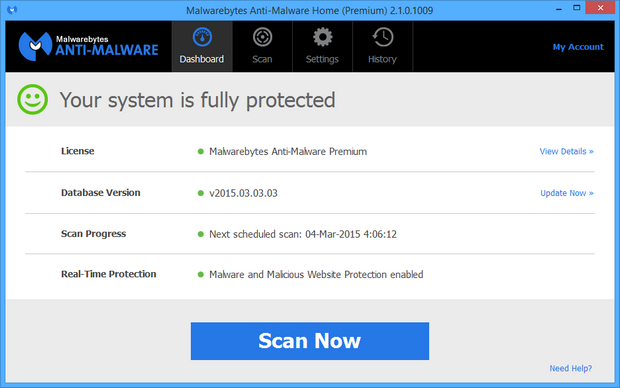
Task: Select the Settings tab label
Action: [x=322, y=59]
